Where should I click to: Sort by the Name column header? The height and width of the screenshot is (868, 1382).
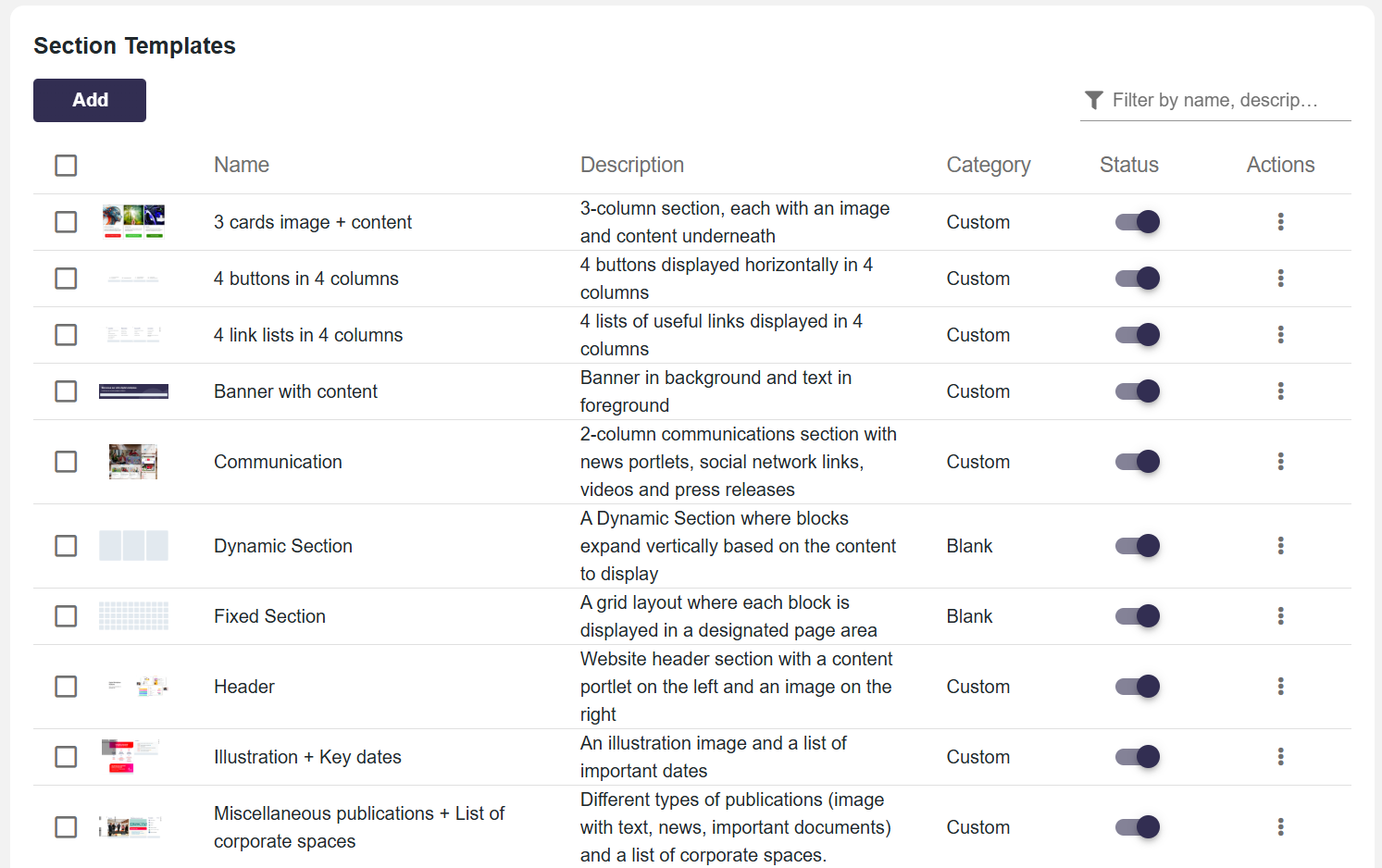pyautogui.click(x=242, y=165)
